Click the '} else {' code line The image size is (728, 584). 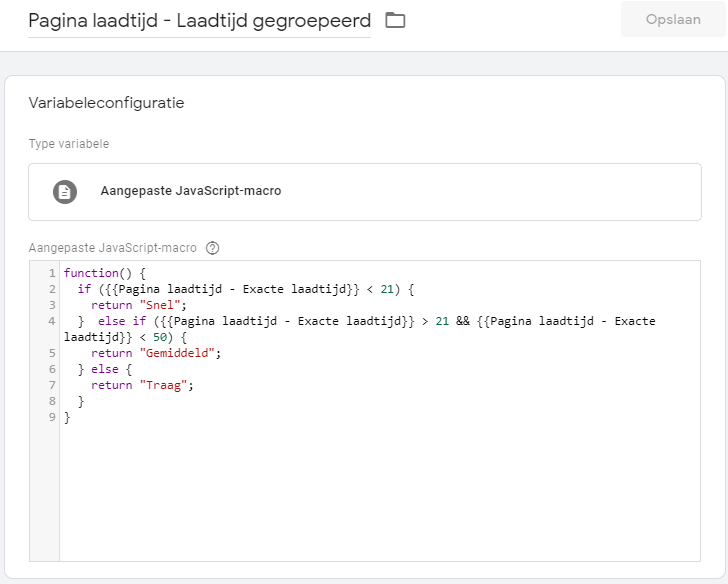point(105,369)
